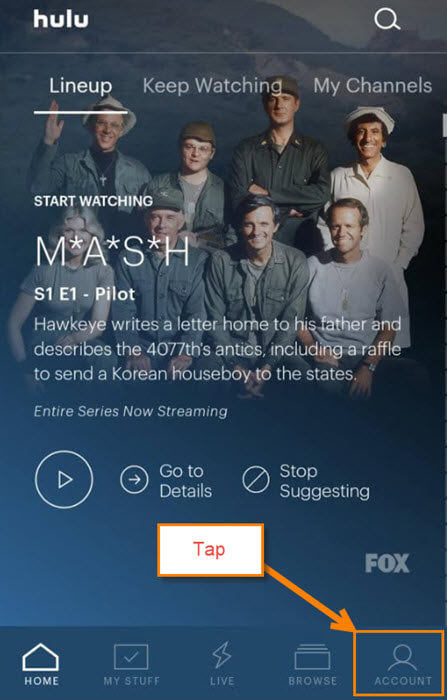The height and width of the screenshot is (700, 447).
Task: Open Live lightning bolt icon
Action: click(222, 655)
